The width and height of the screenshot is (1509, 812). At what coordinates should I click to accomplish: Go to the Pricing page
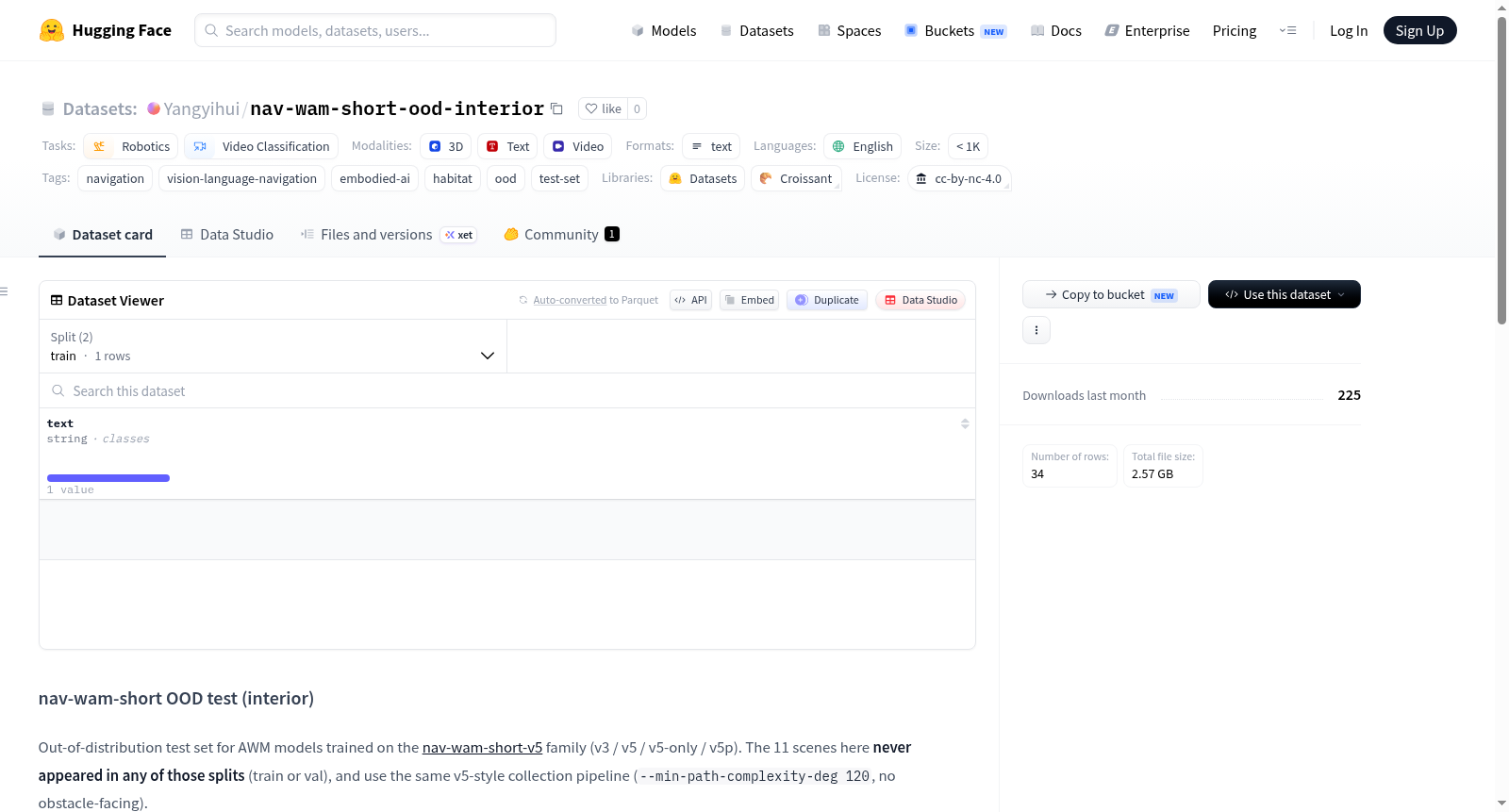click(1235, 30)
